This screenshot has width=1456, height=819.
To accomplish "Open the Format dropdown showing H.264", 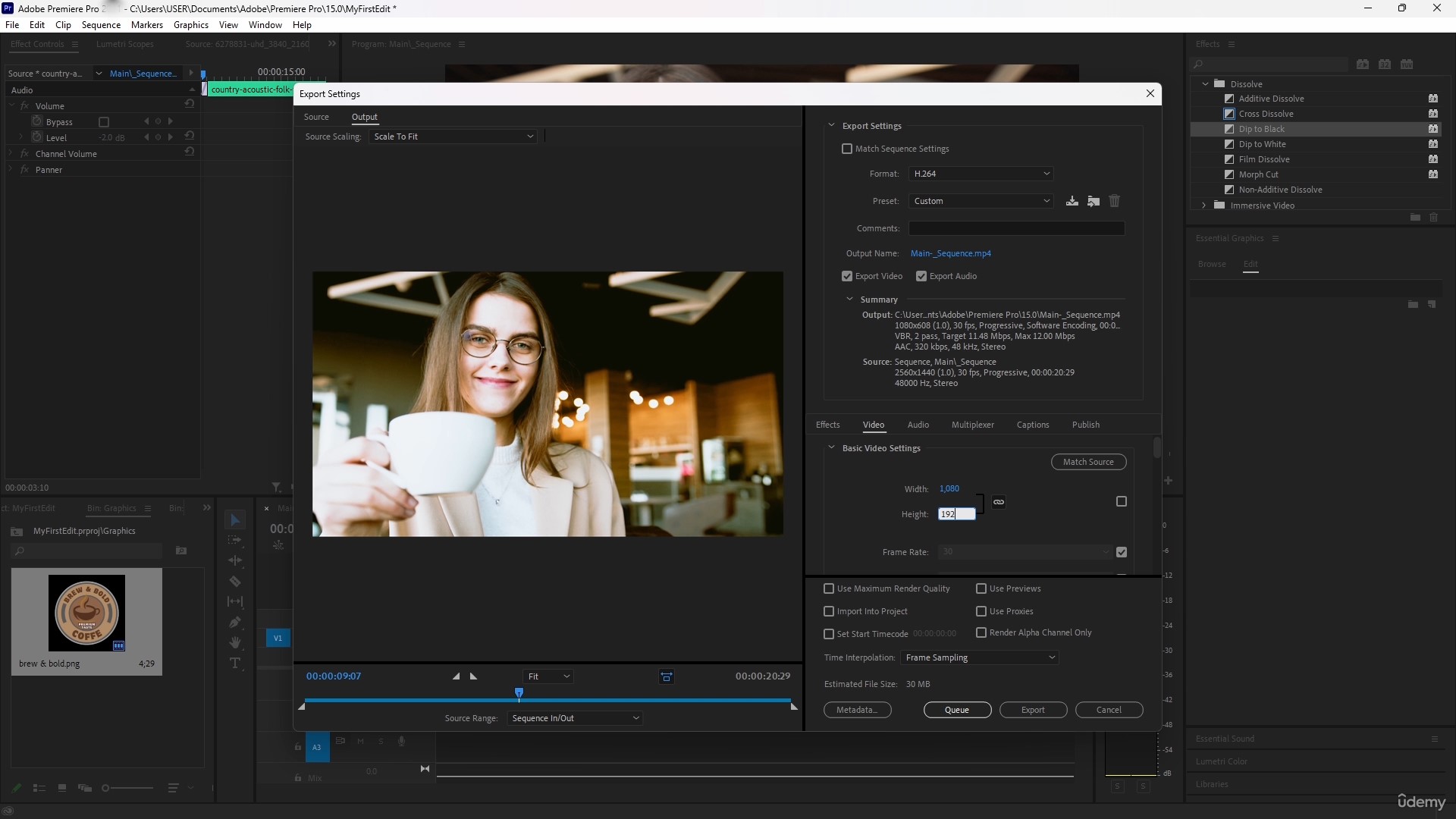I will point(981,174).
